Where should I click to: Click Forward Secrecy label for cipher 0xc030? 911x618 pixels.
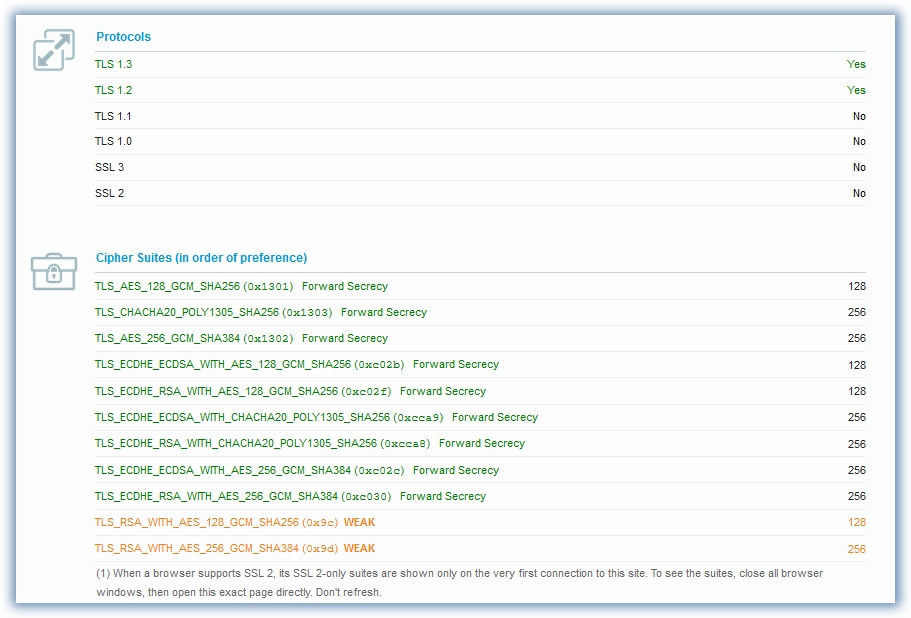pyautogui.click(x=443, y=497)
